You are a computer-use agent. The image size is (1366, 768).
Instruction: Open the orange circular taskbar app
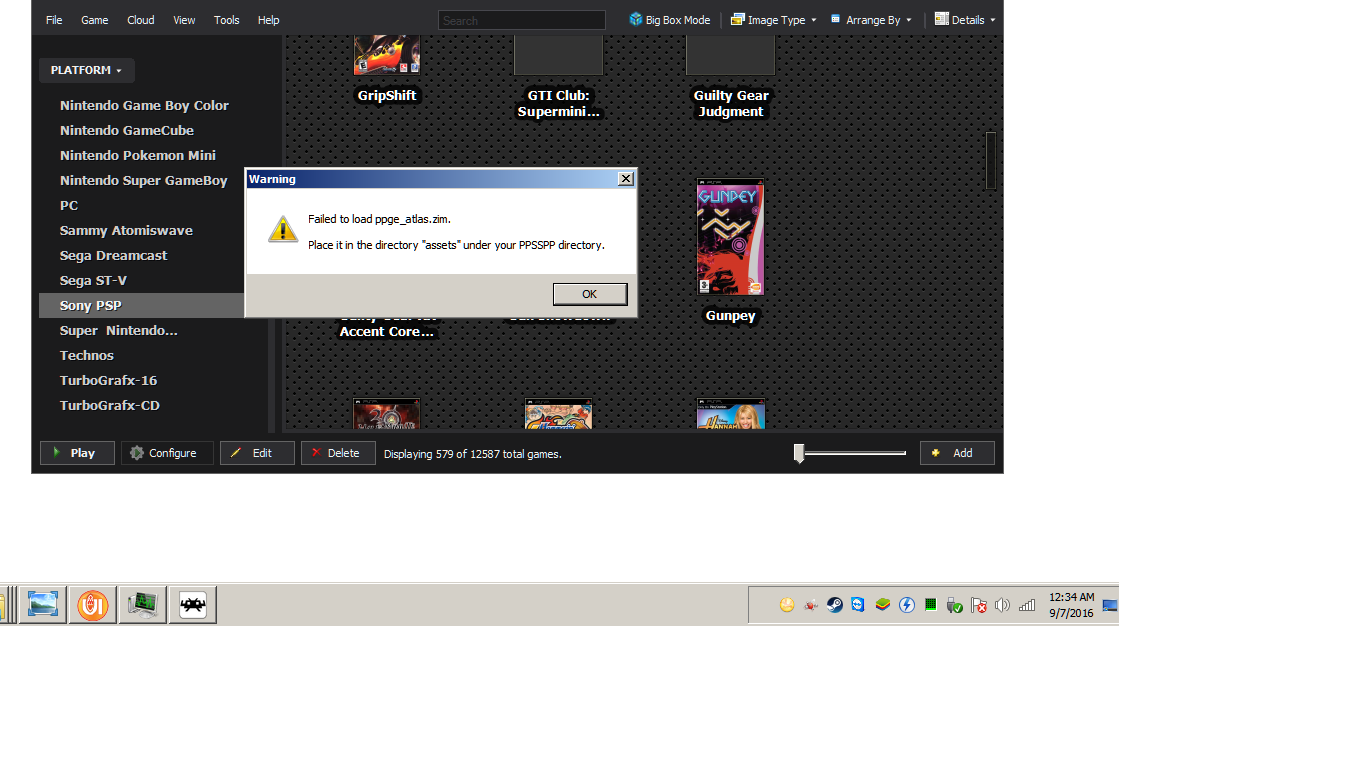point(93,605)
